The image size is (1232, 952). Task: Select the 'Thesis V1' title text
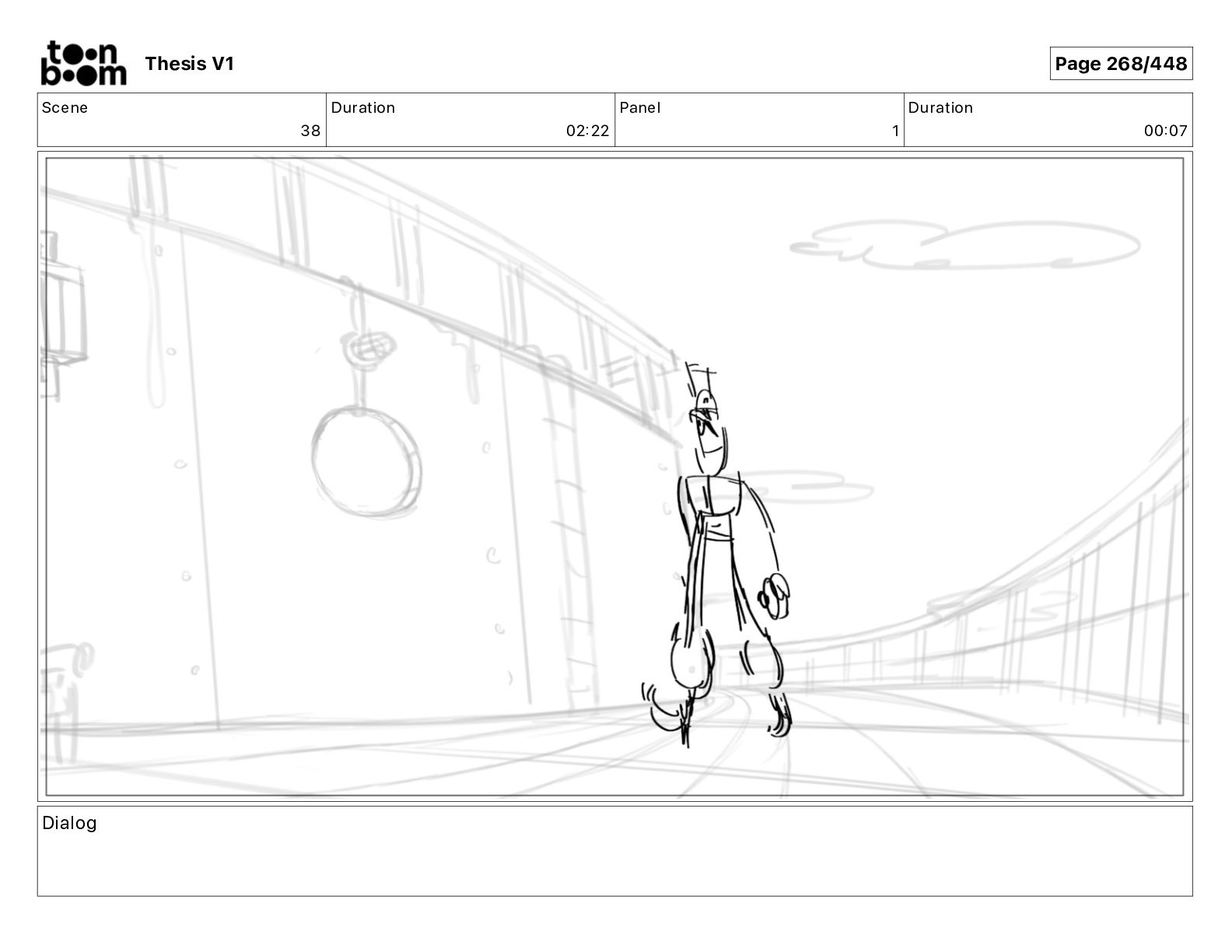coord(189,64)
